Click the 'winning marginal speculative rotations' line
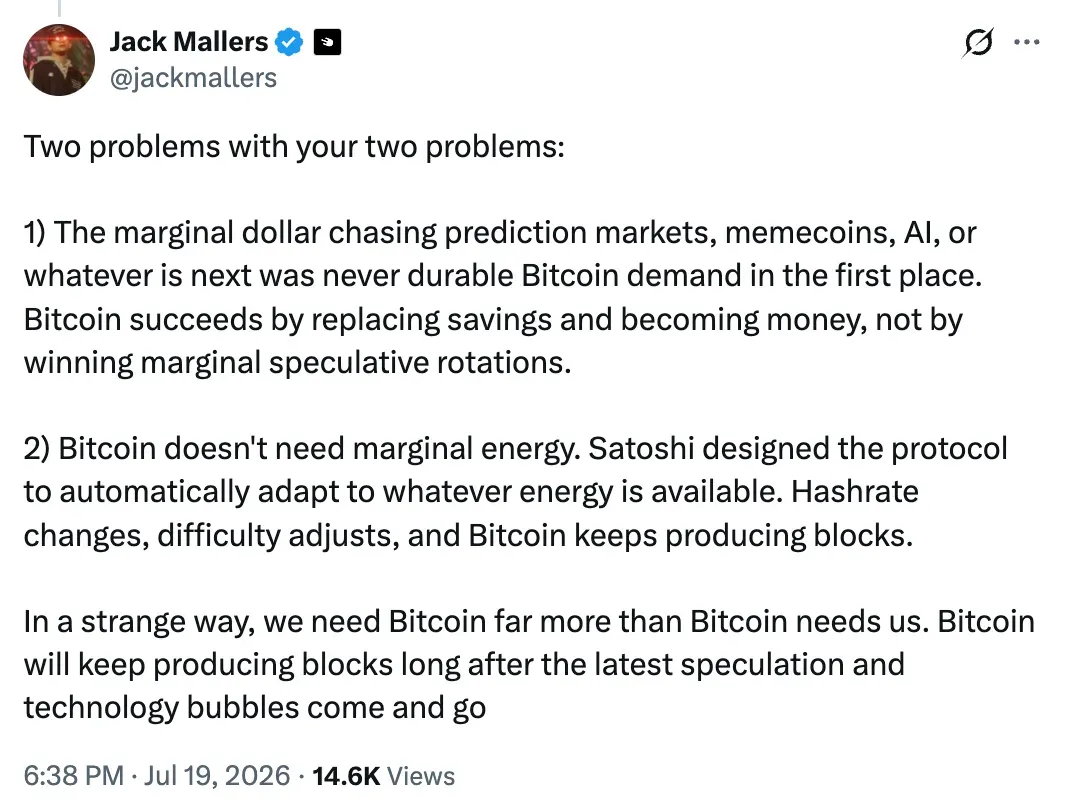The width and height of the screenshot is (1068, 808). pyautogui.click(x=298, y=362)
